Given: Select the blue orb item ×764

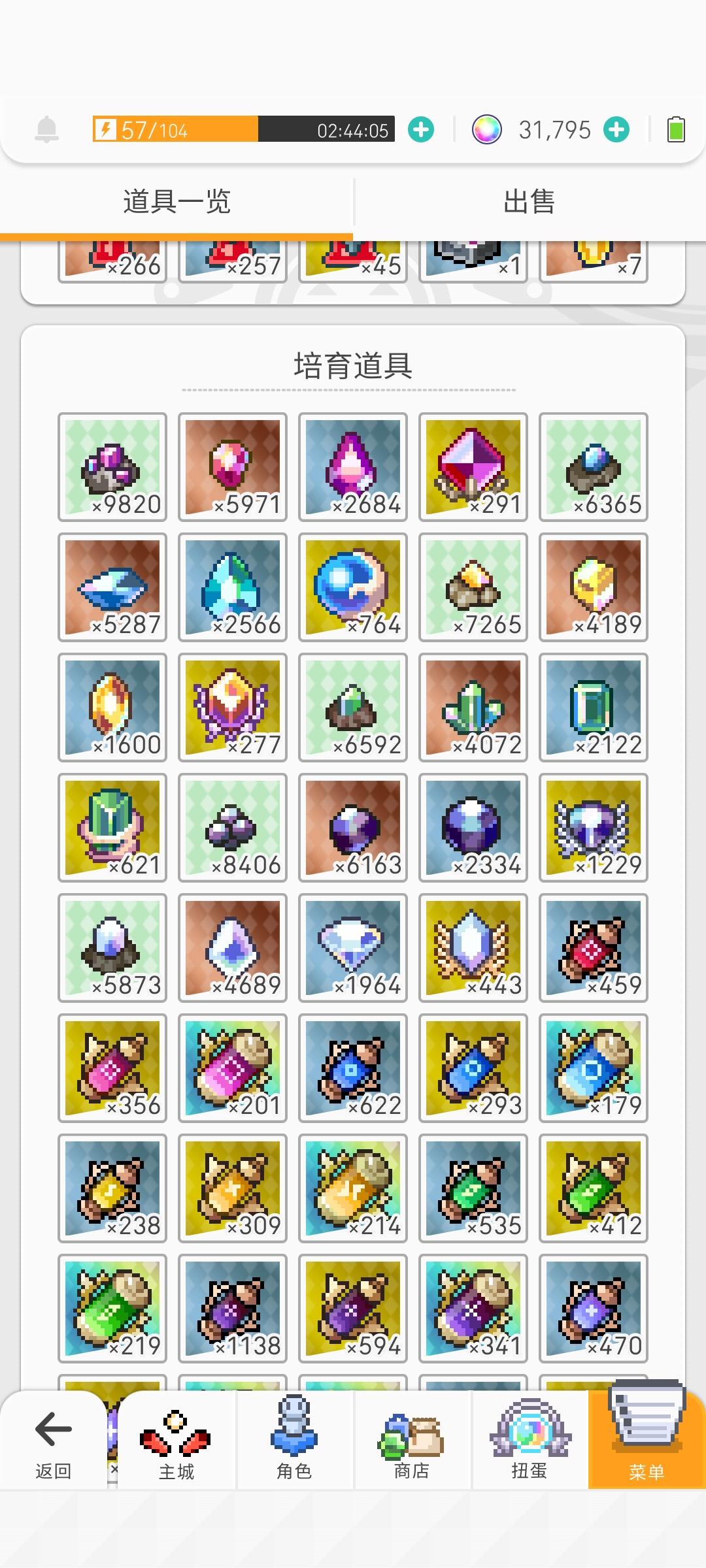Looking at the screenshot, I should point(353,587).
